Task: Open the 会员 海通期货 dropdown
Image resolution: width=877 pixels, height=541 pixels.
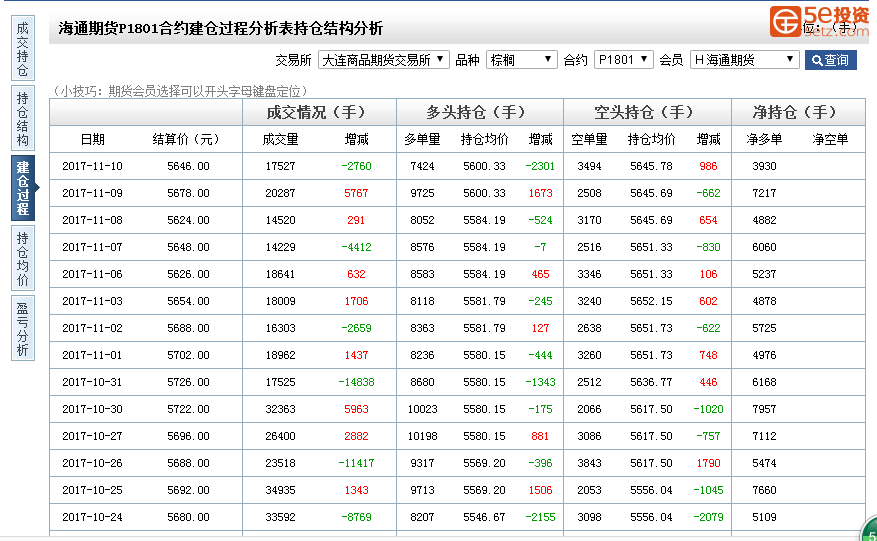Action: pos(744,60)
